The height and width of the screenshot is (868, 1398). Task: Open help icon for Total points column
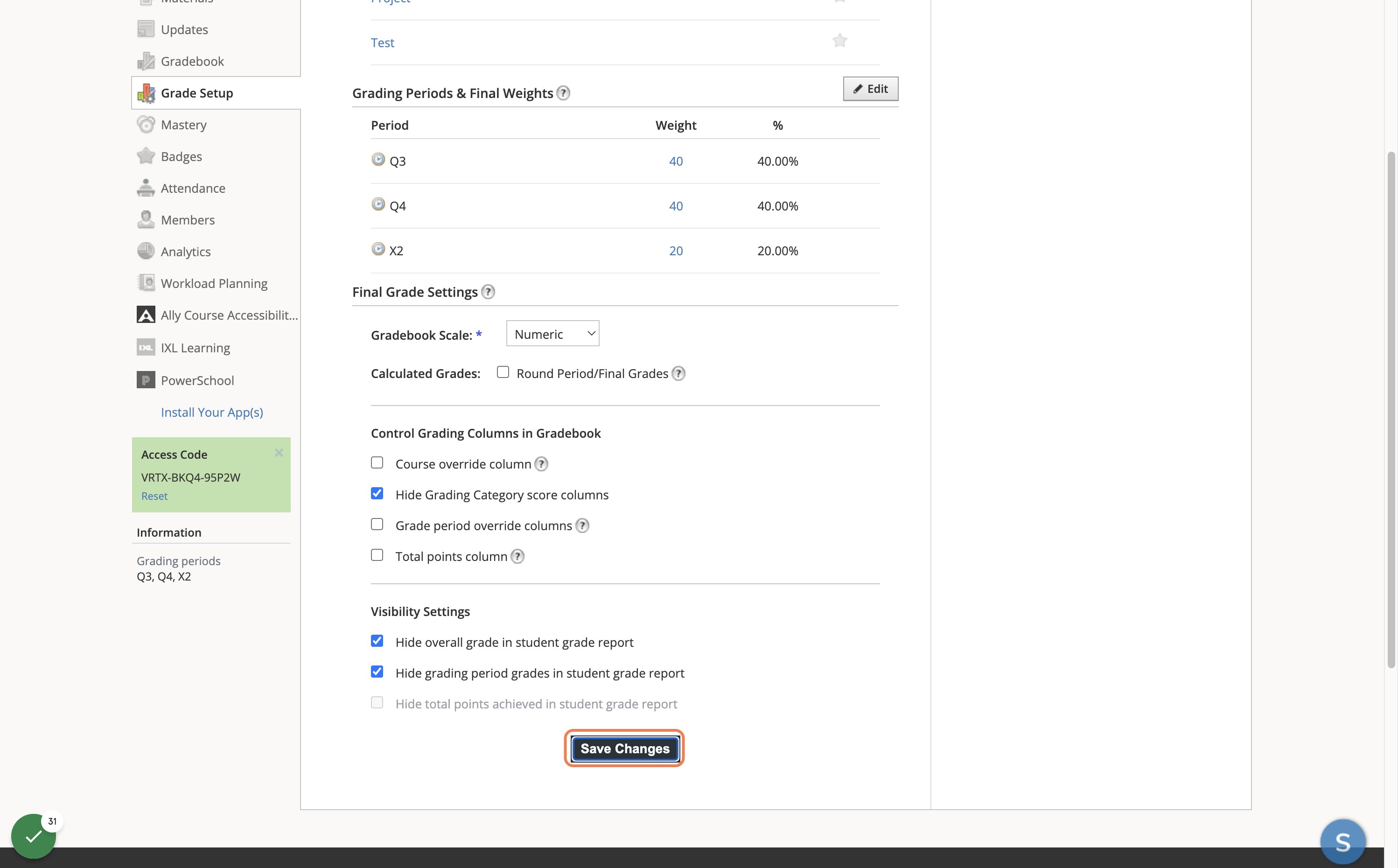pyautogui.click(x=517, y=556)
